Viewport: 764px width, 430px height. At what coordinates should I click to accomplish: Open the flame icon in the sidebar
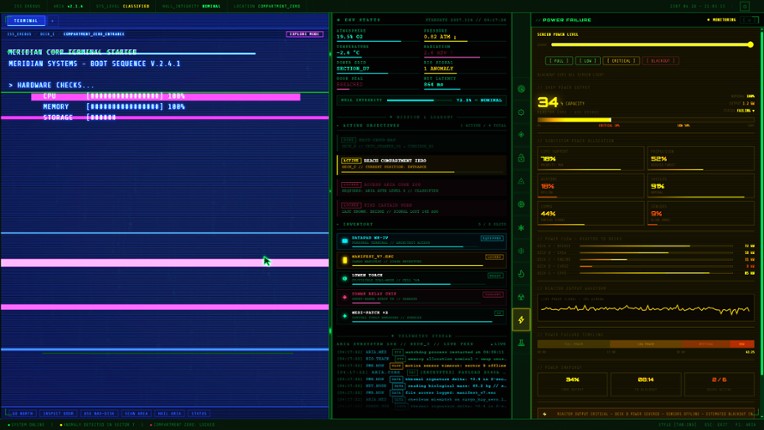(521, 274)
